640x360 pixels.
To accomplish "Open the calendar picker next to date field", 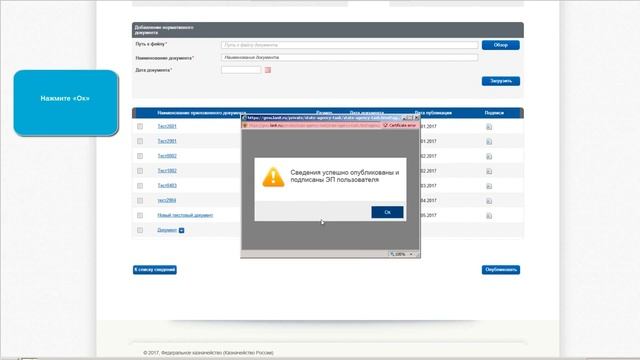I will (x=268, y=70).
